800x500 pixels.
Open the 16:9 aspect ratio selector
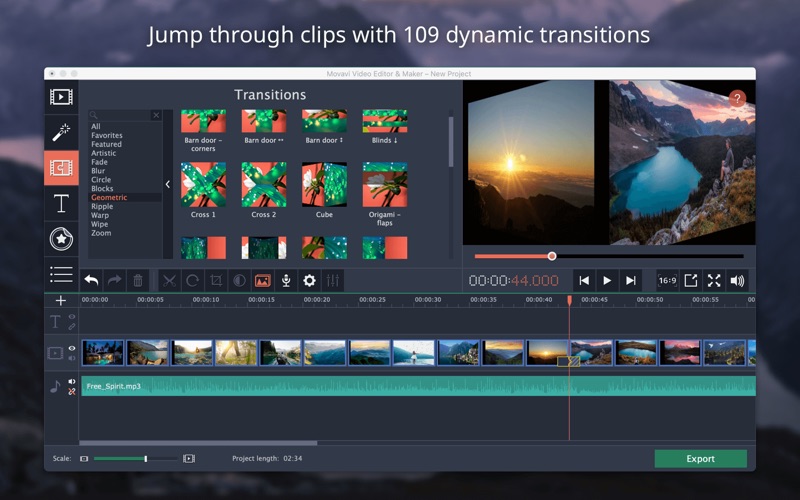coord(667,281)
